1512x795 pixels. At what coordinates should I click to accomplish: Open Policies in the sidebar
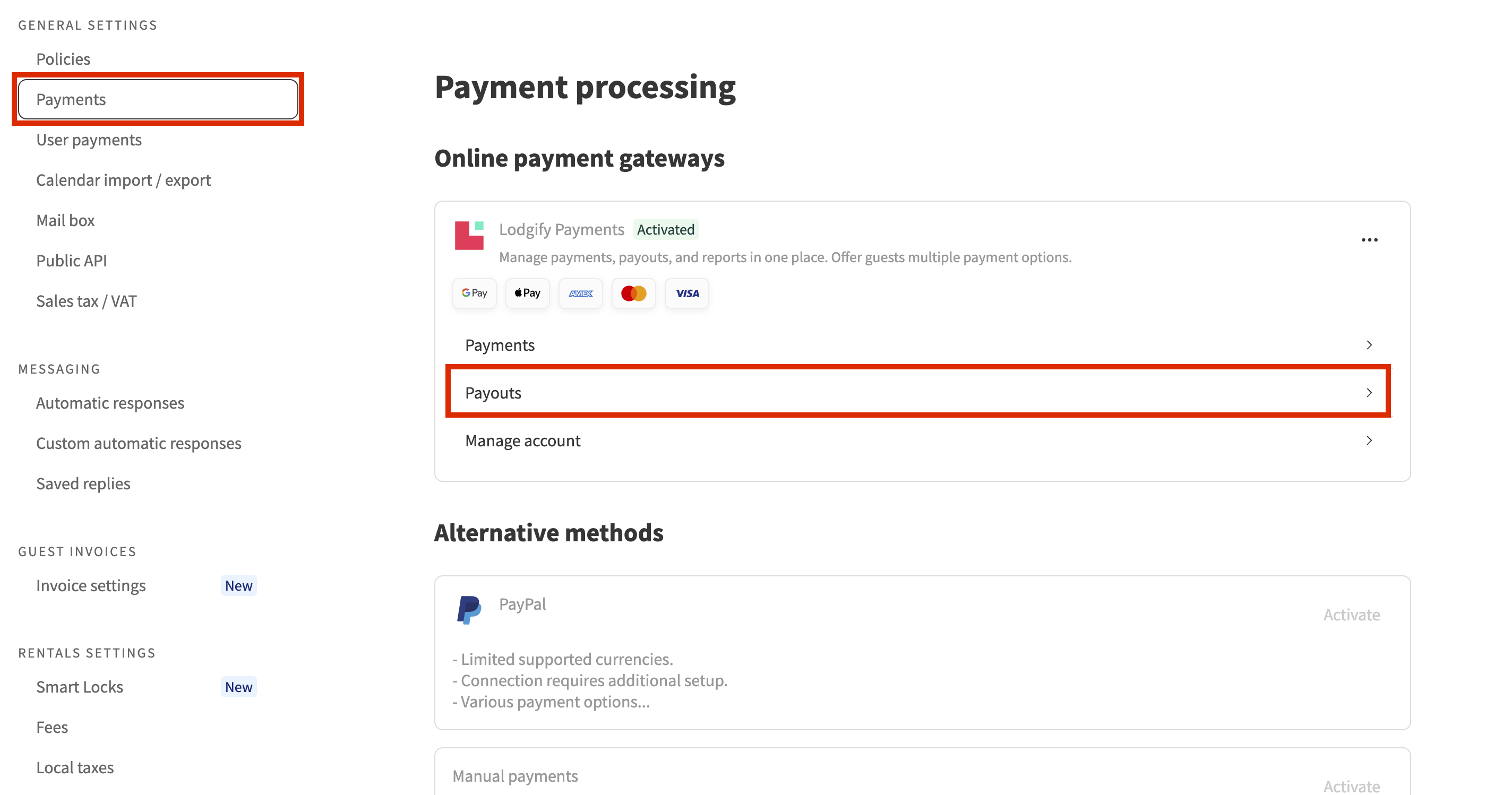tap(63, 59)
